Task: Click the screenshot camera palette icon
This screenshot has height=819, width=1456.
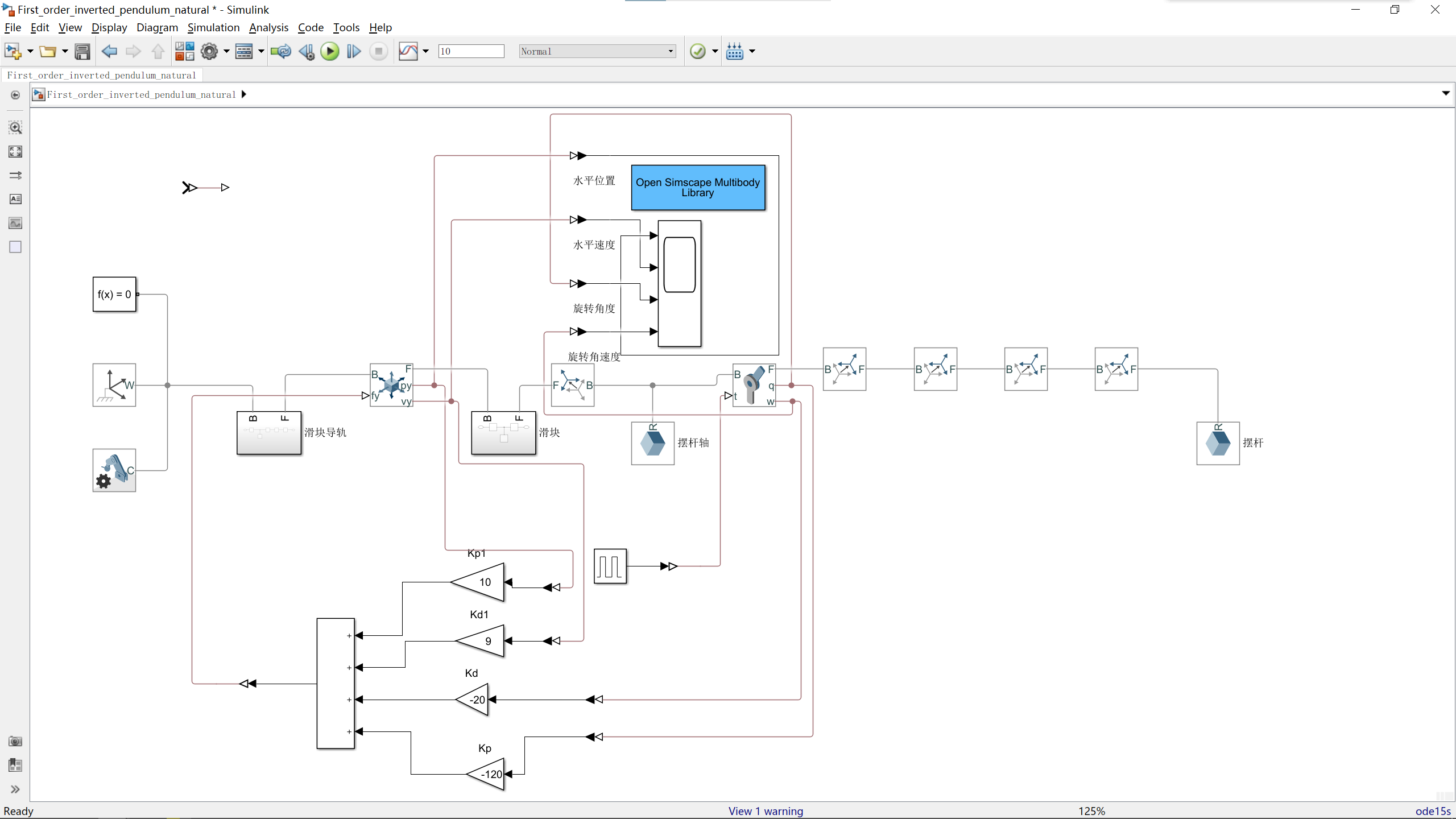Action: 15,741
